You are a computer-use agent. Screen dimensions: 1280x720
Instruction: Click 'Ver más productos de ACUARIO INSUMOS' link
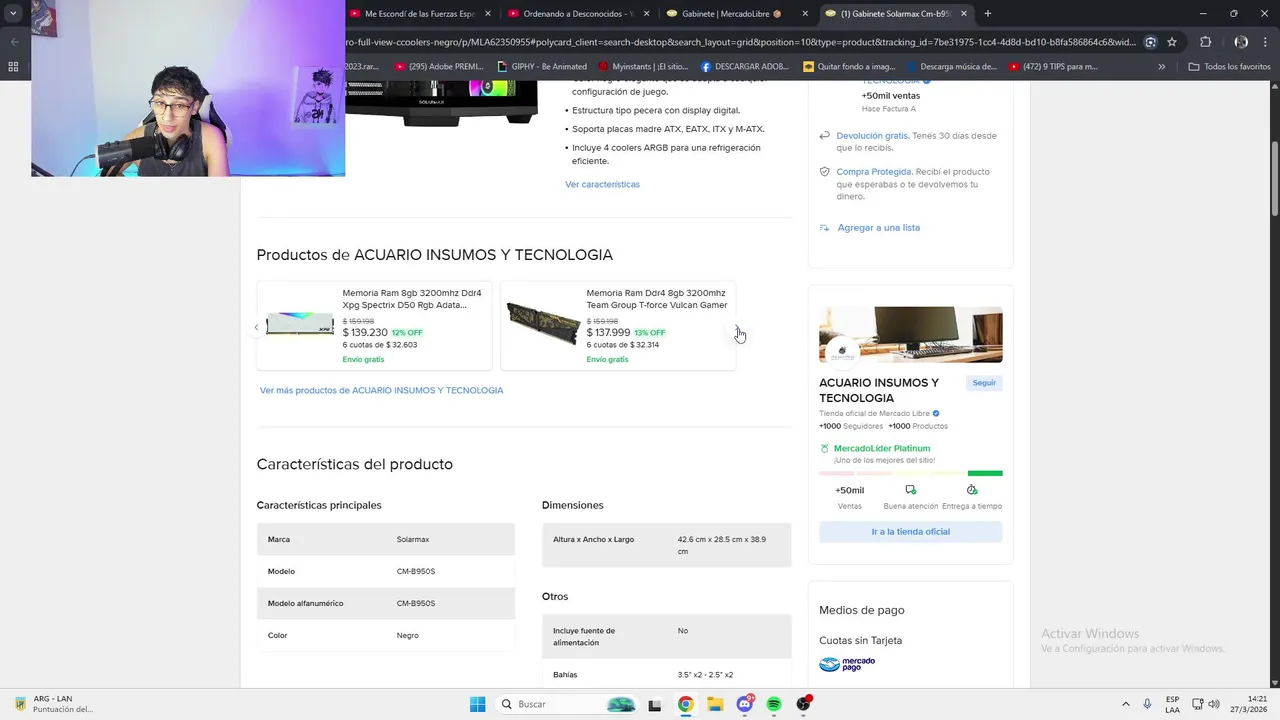(381, 390)
